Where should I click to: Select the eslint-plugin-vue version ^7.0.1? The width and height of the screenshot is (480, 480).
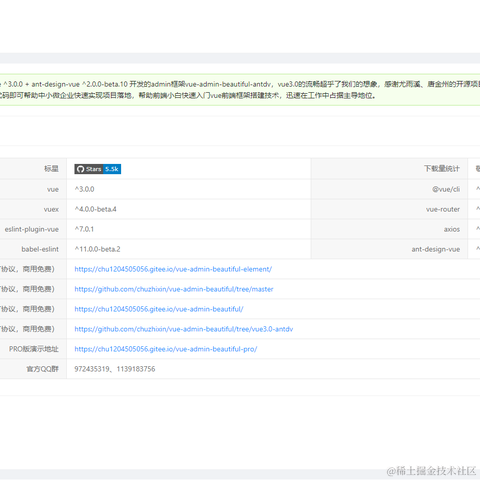pos(84,229)
